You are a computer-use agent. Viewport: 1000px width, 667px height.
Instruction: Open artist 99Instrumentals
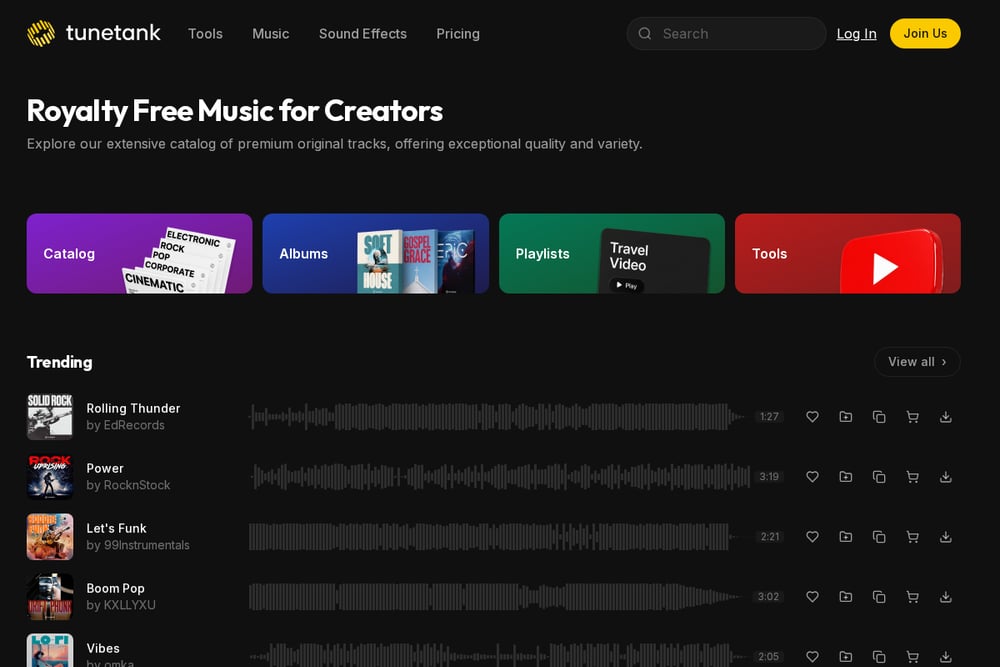click(x=147, y=545)
